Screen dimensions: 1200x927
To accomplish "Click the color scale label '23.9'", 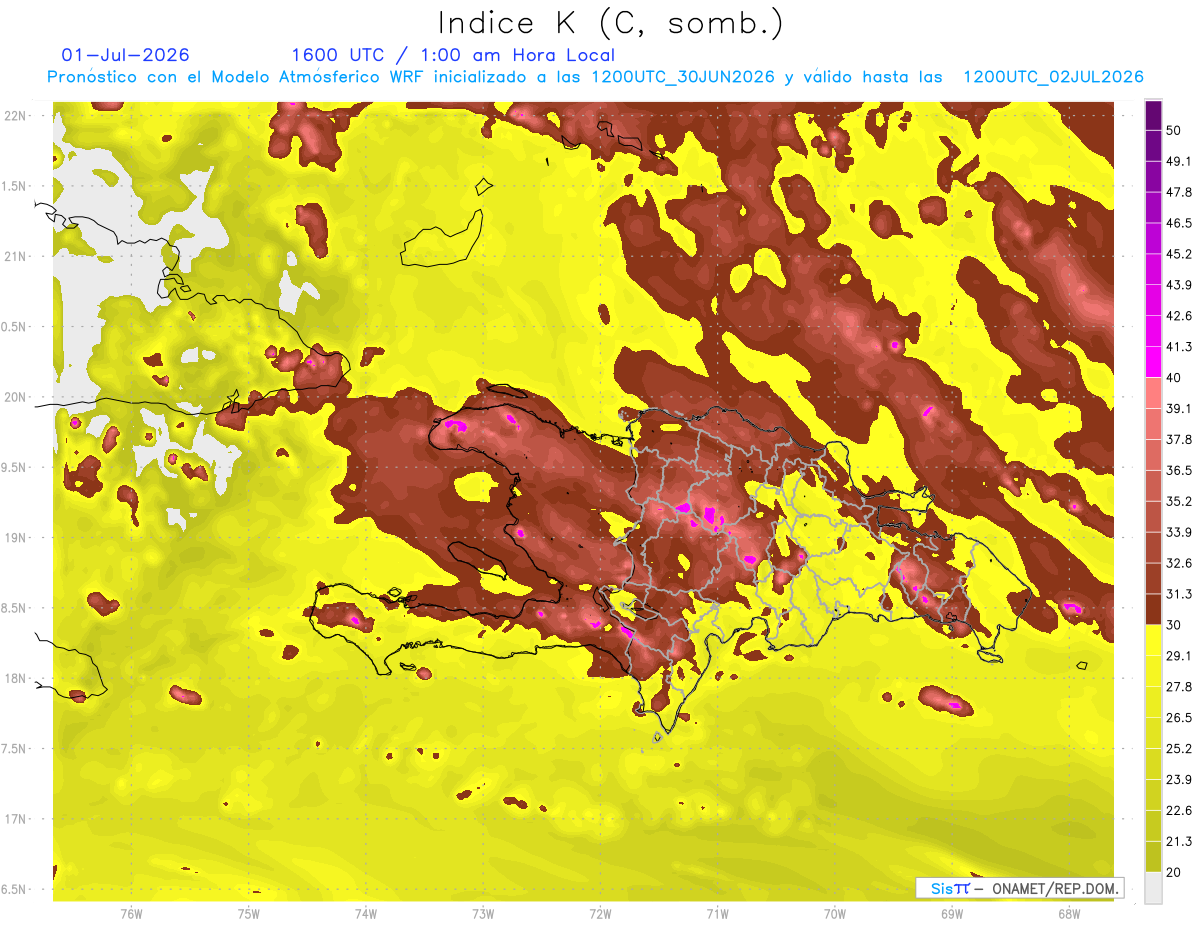I will 1178,780.
